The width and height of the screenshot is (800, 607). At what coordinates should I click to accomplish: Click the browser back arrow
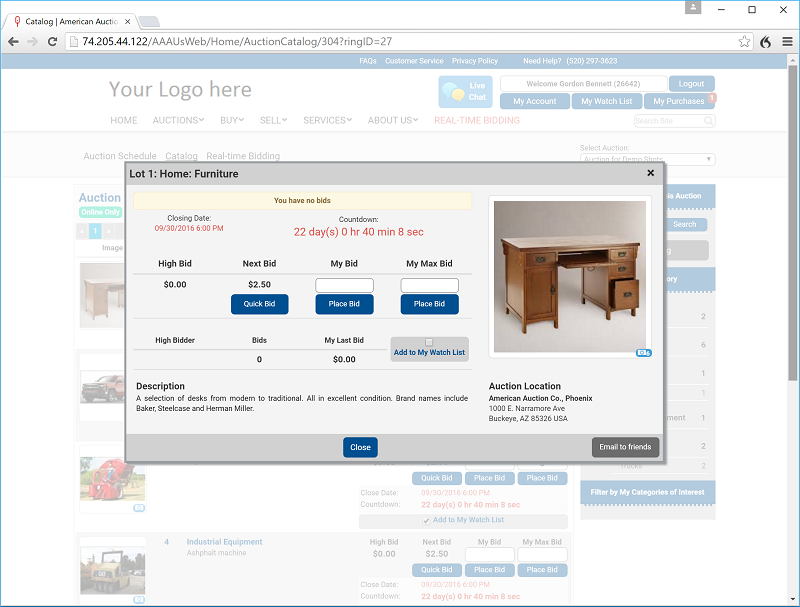point(13,42)
